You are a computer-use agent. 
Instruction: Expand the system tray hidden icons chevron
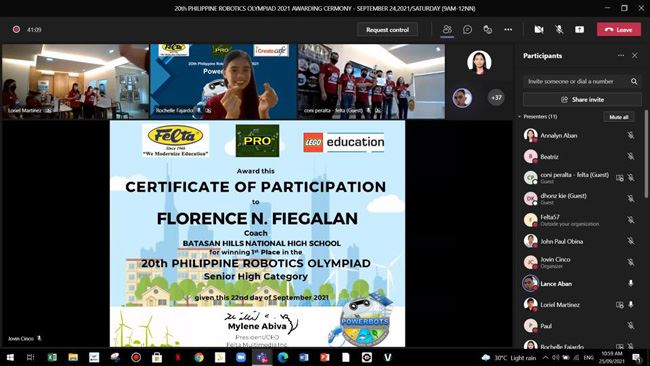tap(546, 357)
